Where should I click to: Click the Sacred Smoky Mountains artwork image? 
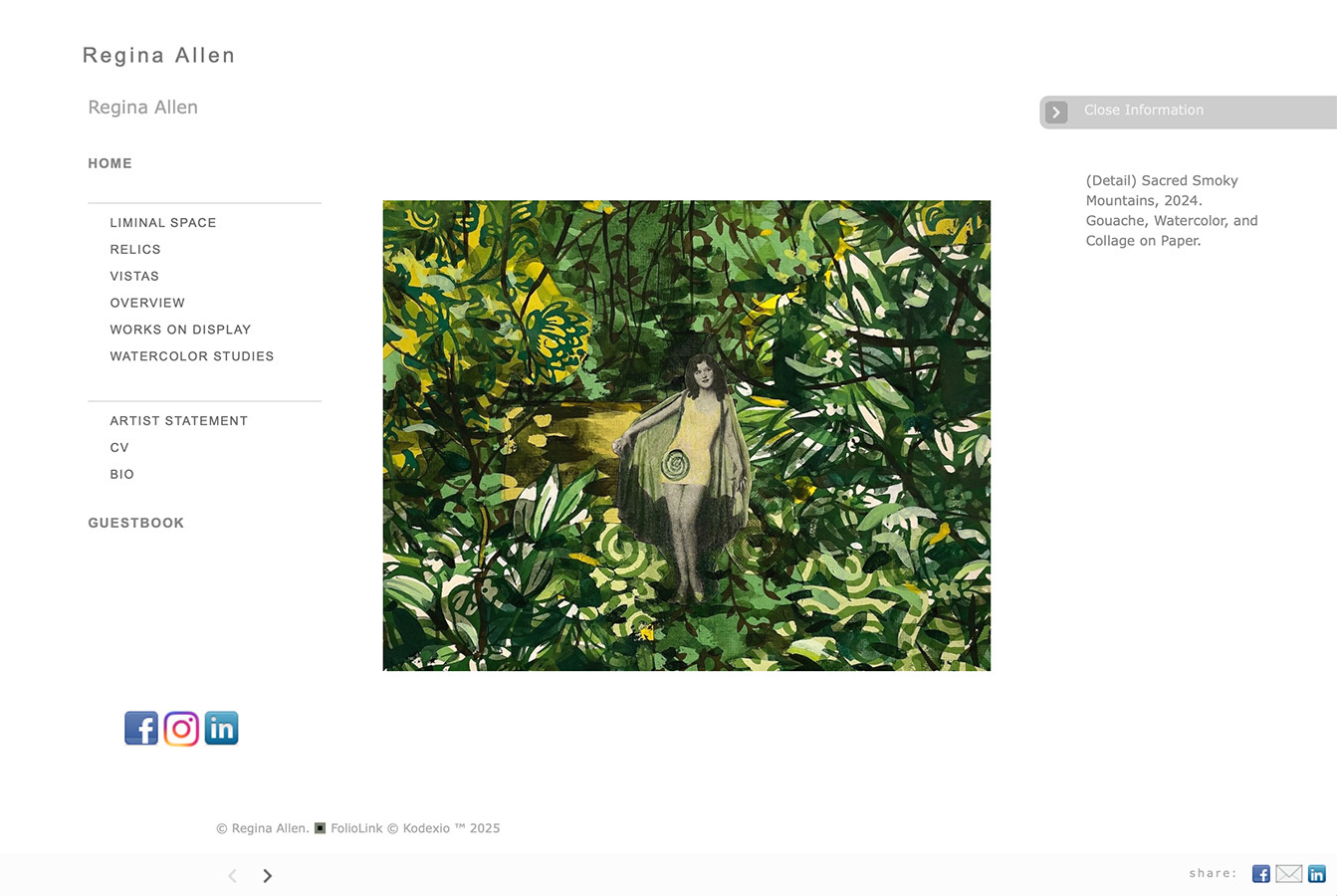point(687,436)
